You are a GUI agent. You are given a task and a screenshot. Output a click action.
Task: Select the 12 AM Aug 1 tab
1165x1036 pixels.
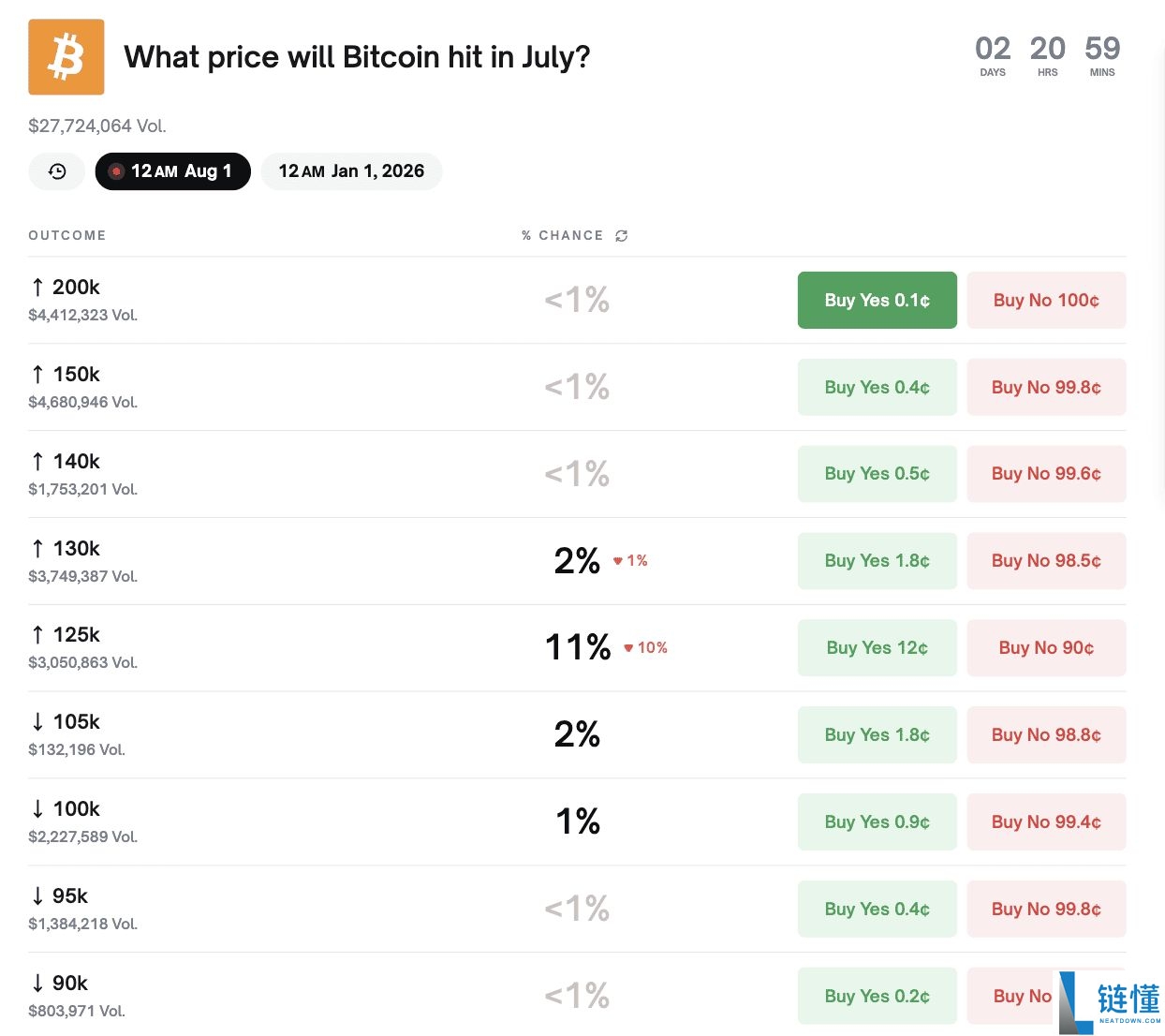click(x=173, y=171)
